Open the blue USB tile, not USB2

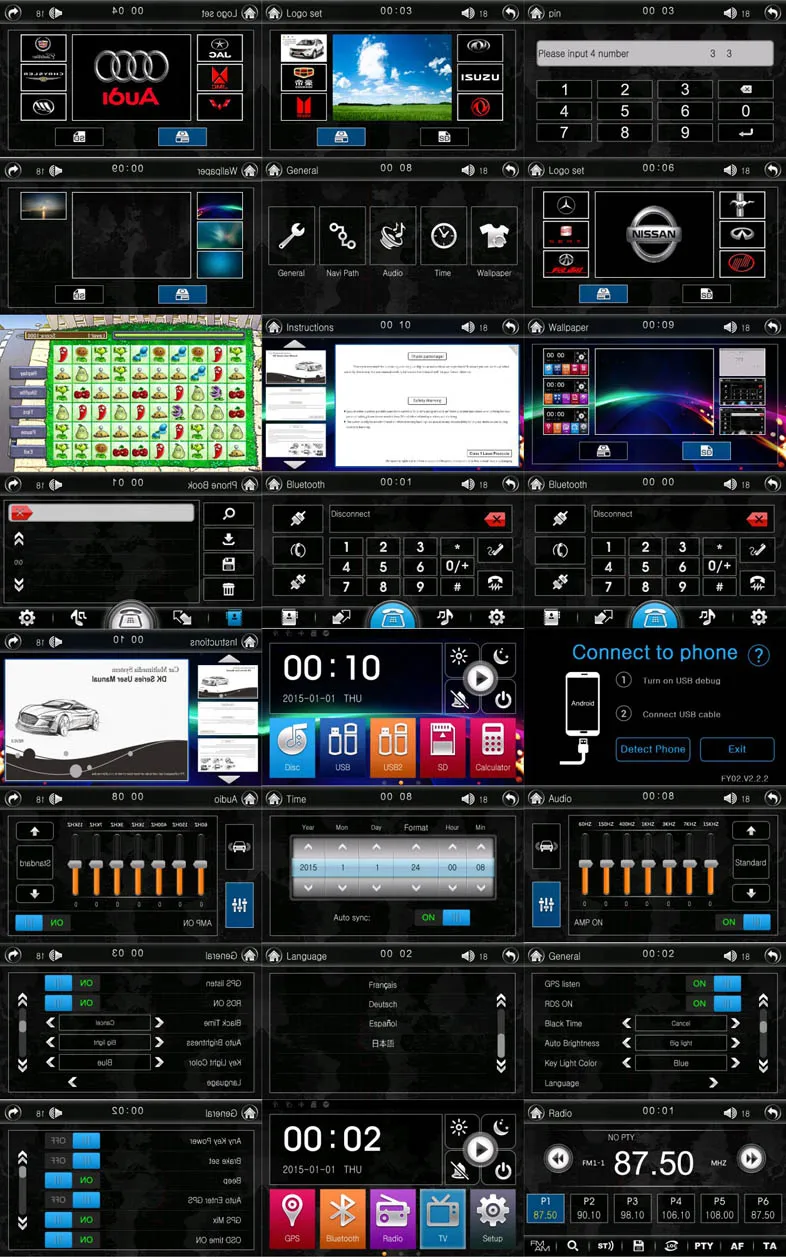(342, 747)
